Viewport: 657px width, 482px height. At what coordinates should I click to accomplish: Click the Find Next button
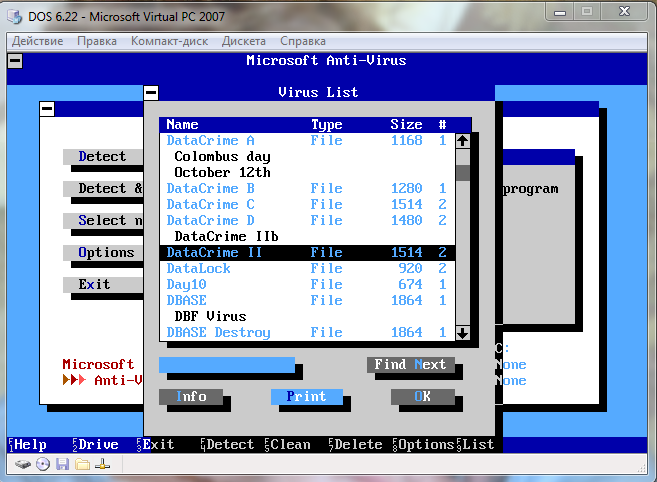411,365
